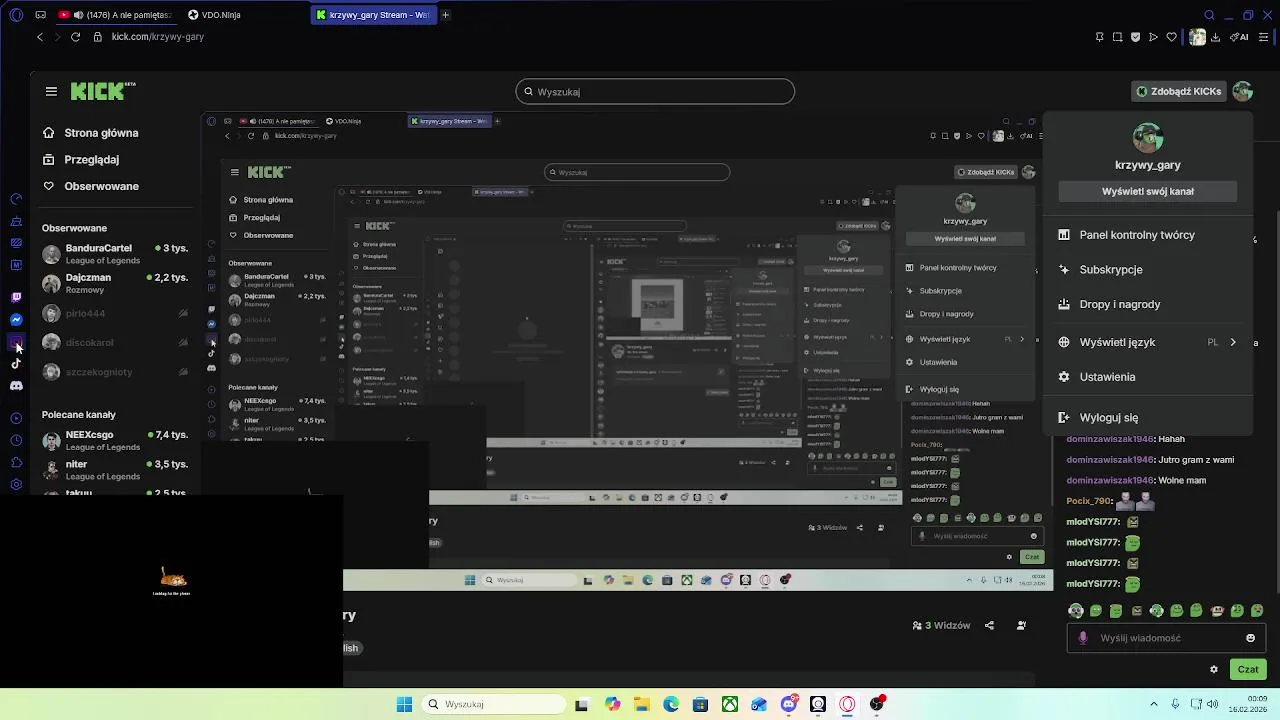Open Twitch from Opera sidebar
Viewport: 1280px width, 720px height.
pos(16,297)
